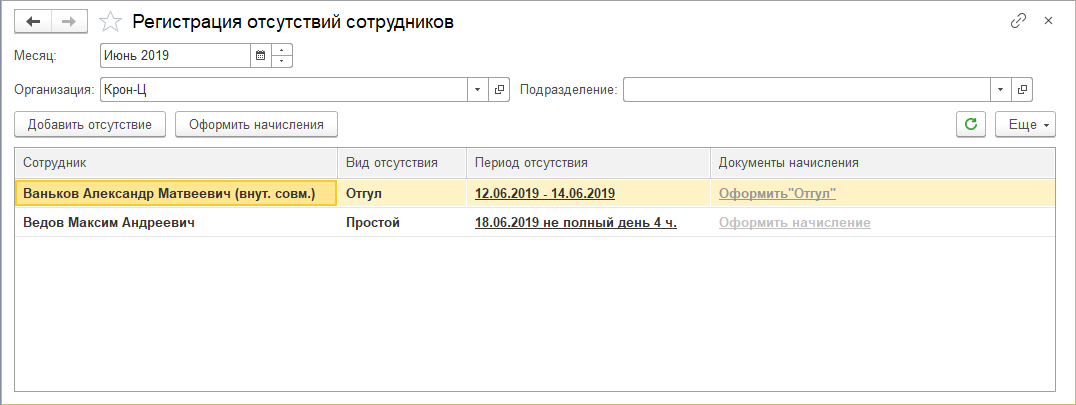Decrease month using the stepper down arrow

coord(282,62)
